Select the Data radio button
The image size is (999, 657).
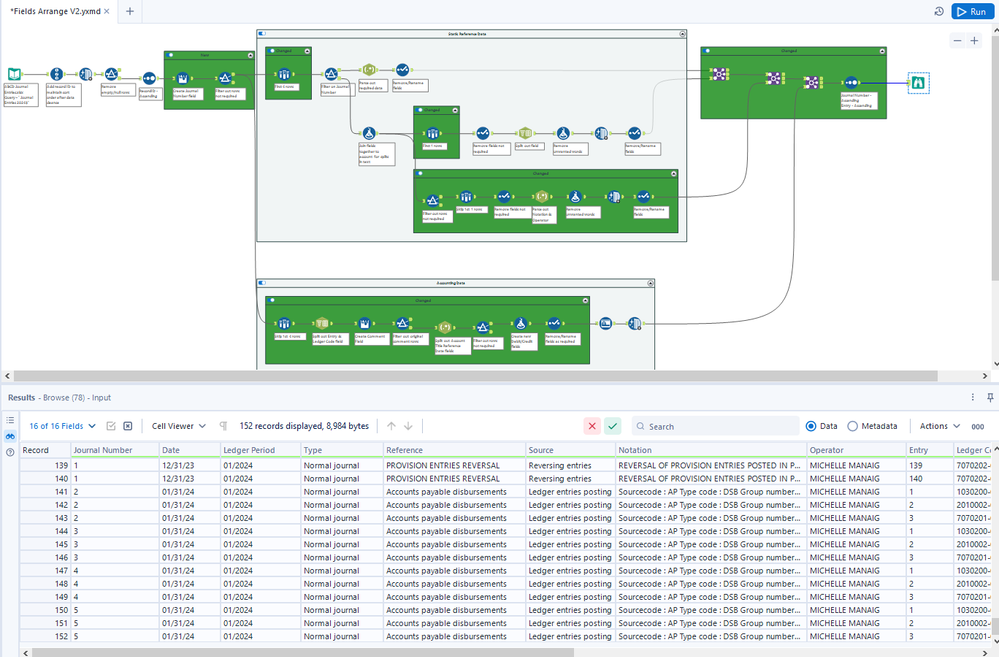[810, 426]
